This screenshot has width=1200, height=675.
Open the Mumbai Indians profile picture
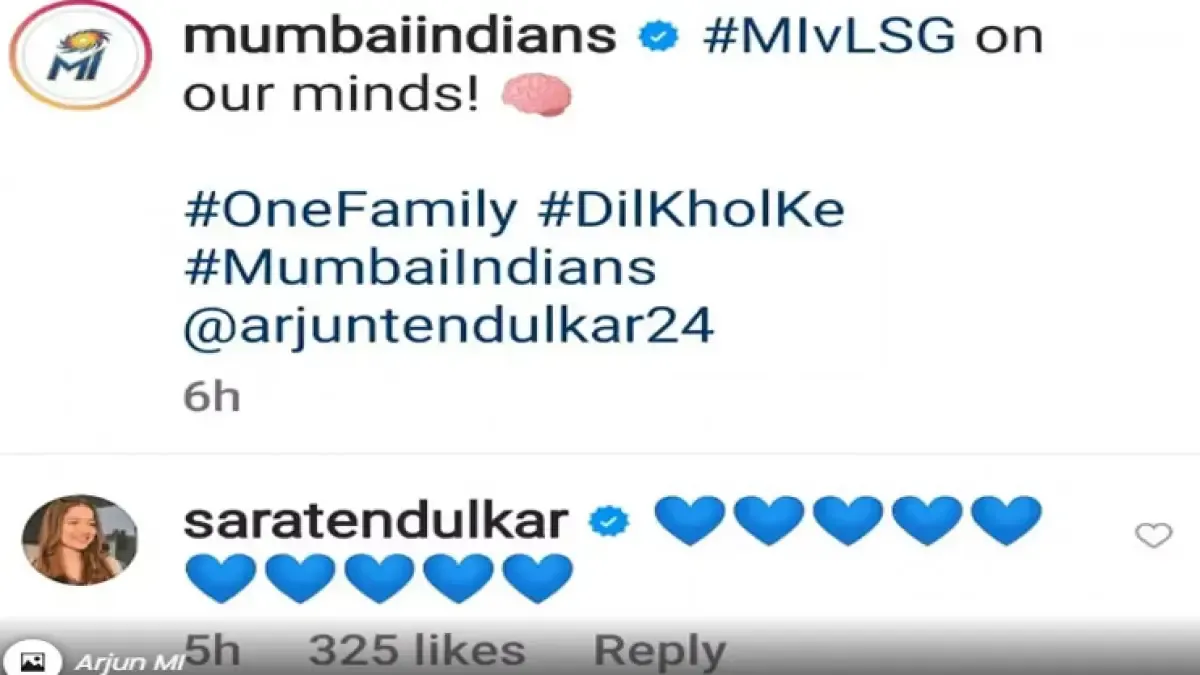(x=80, y=57)
